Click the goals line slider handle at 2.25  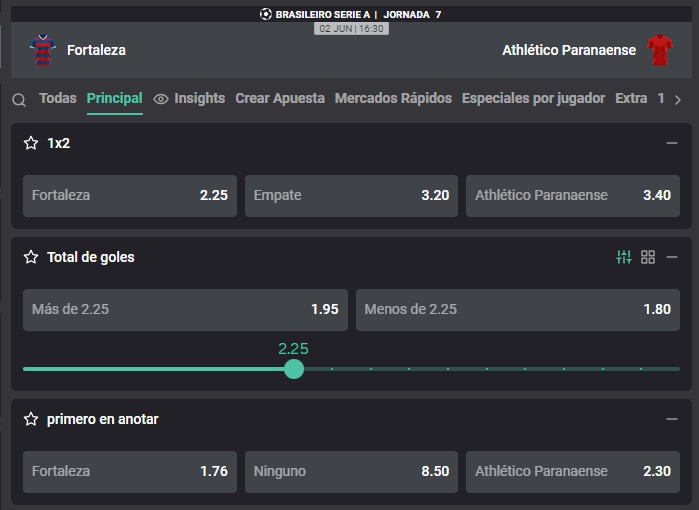pyautogui.click(x=294, y=369)
